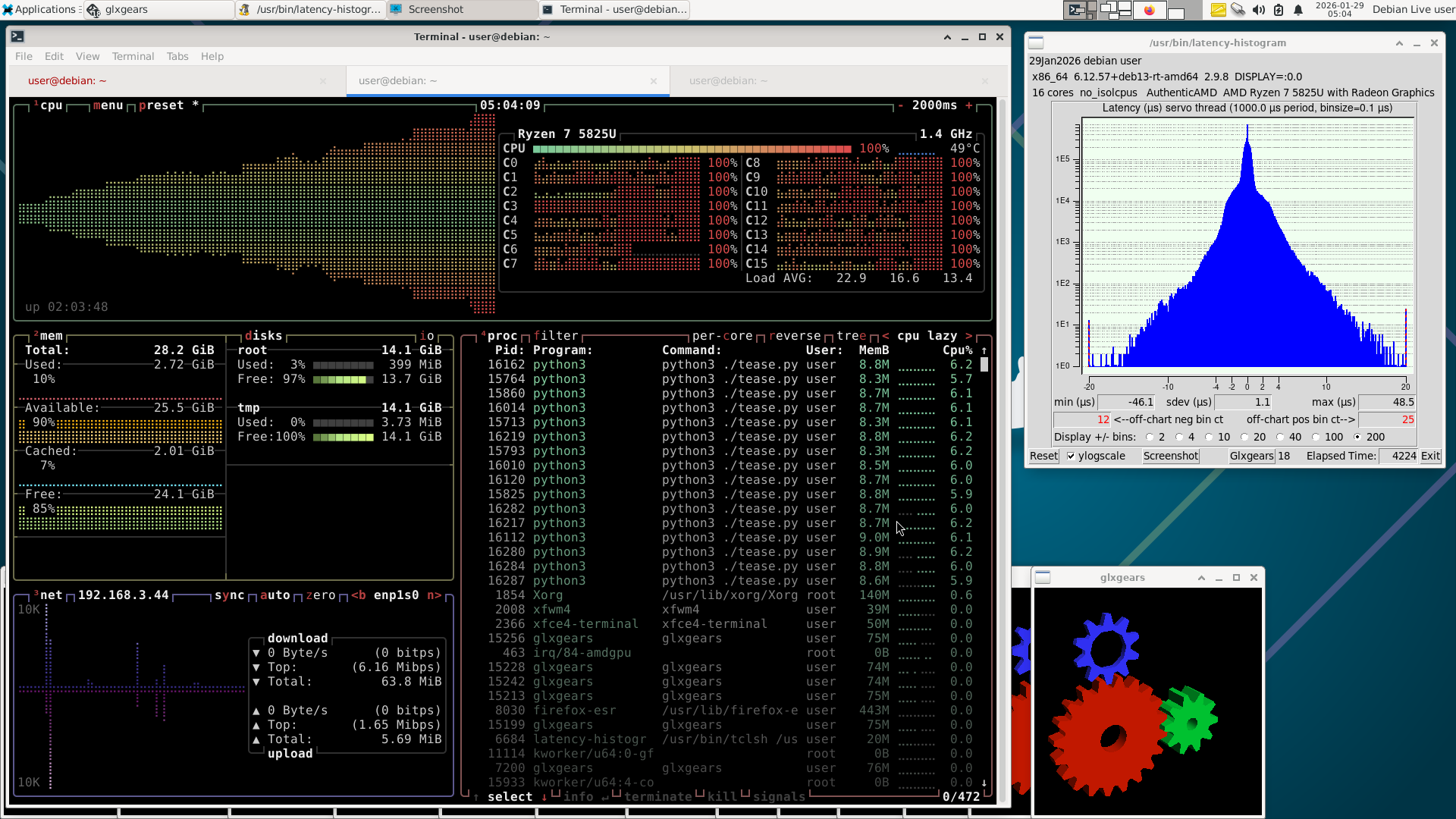The width and height of the screenshot is (1456, 819).
Task: Roll up the latency-histogram window
Action: pos(1399,43)
